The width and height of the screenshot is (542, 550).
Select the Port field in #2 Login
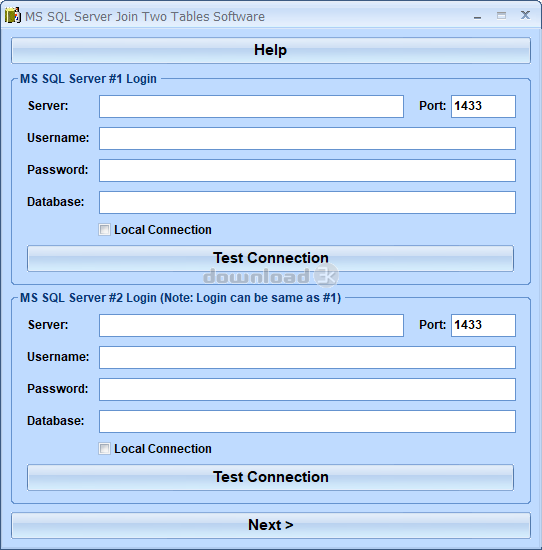pos(483,325)
